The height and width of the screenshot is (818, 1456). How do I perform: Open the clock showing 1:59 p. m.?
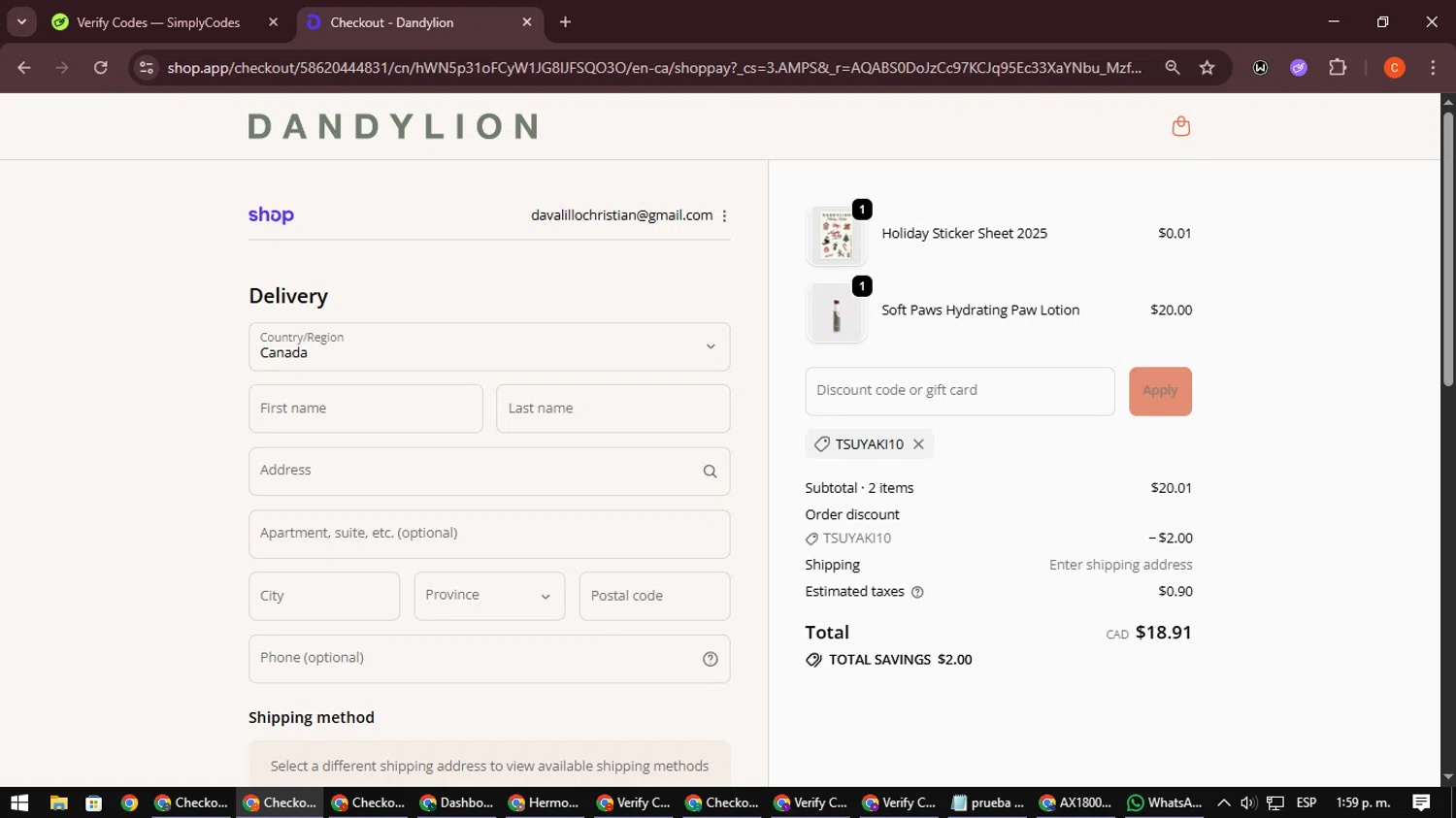pyautogui.click(x=1363, y=802)
